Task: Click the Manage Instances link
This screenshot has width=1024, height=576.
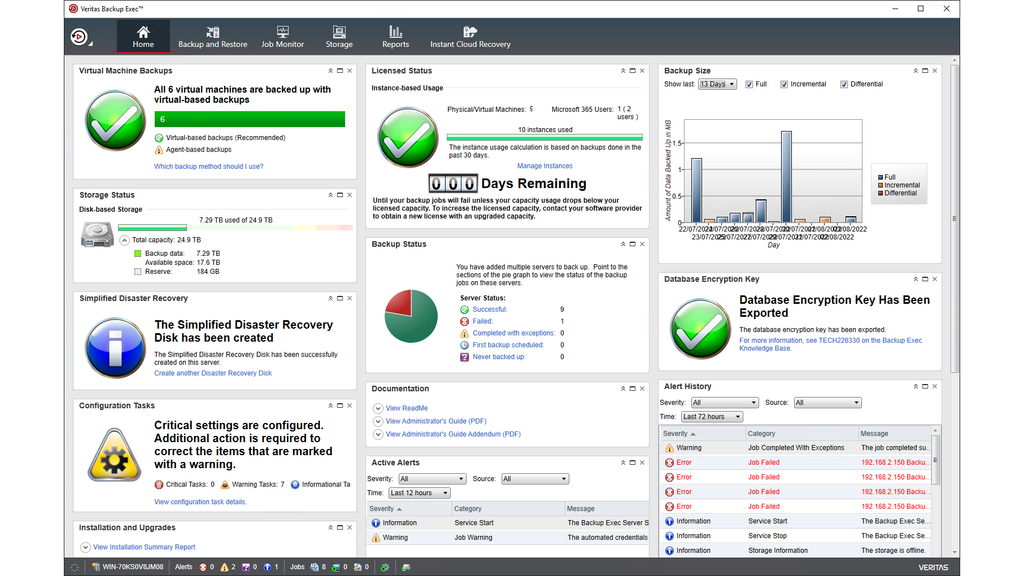Action: click(545, 165)
